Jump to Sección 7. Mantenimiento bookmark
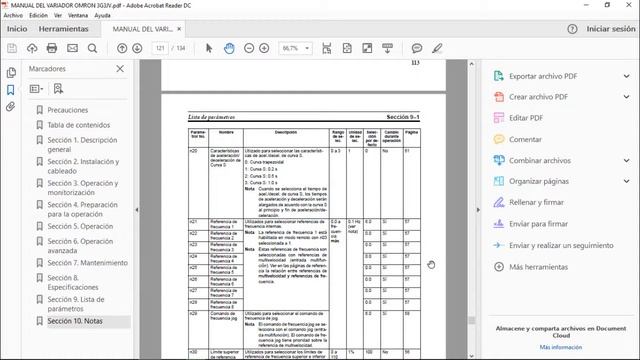 (x=87, y=263)
